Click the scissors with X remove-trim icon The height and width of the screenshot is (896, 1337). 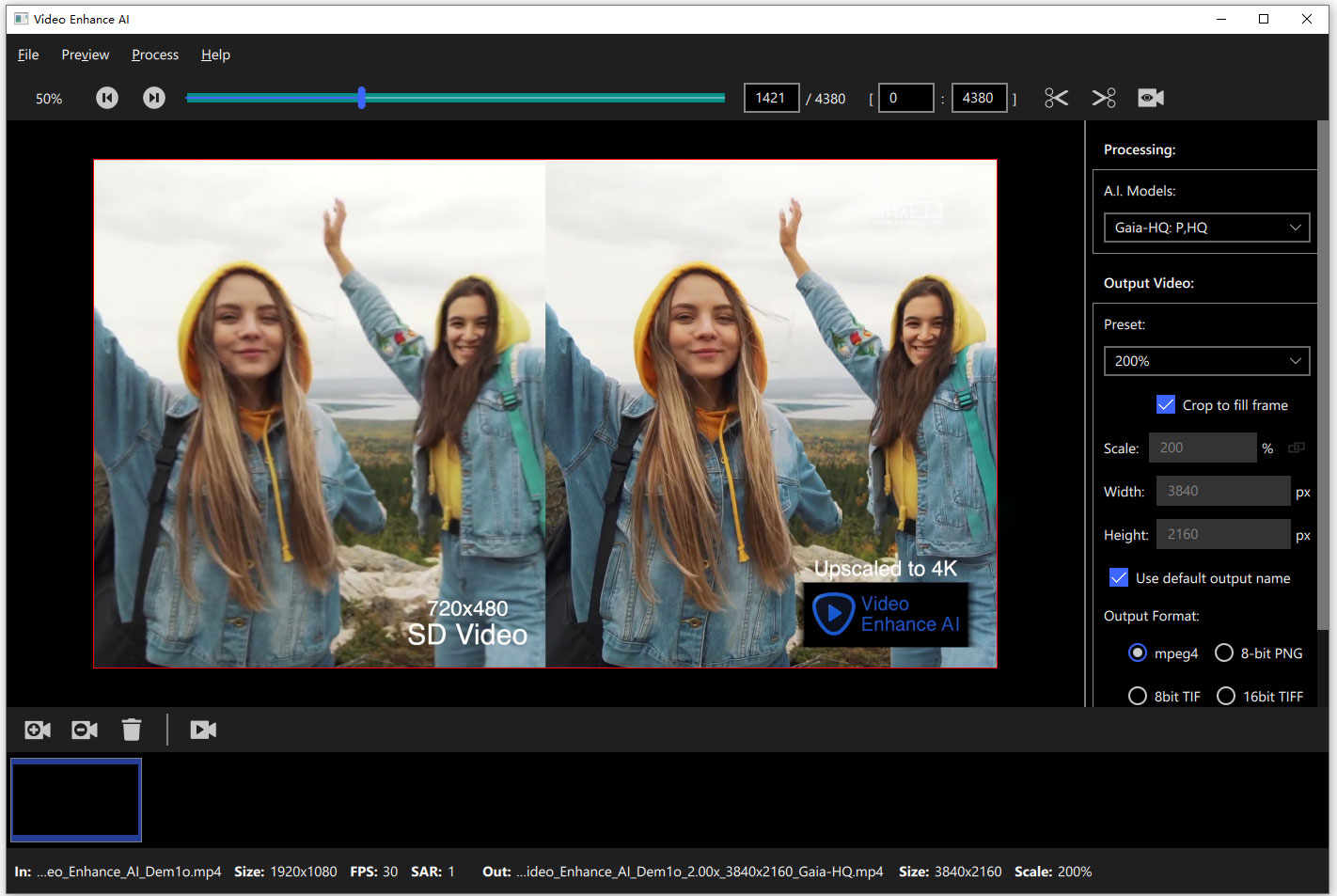(1104, 98)
